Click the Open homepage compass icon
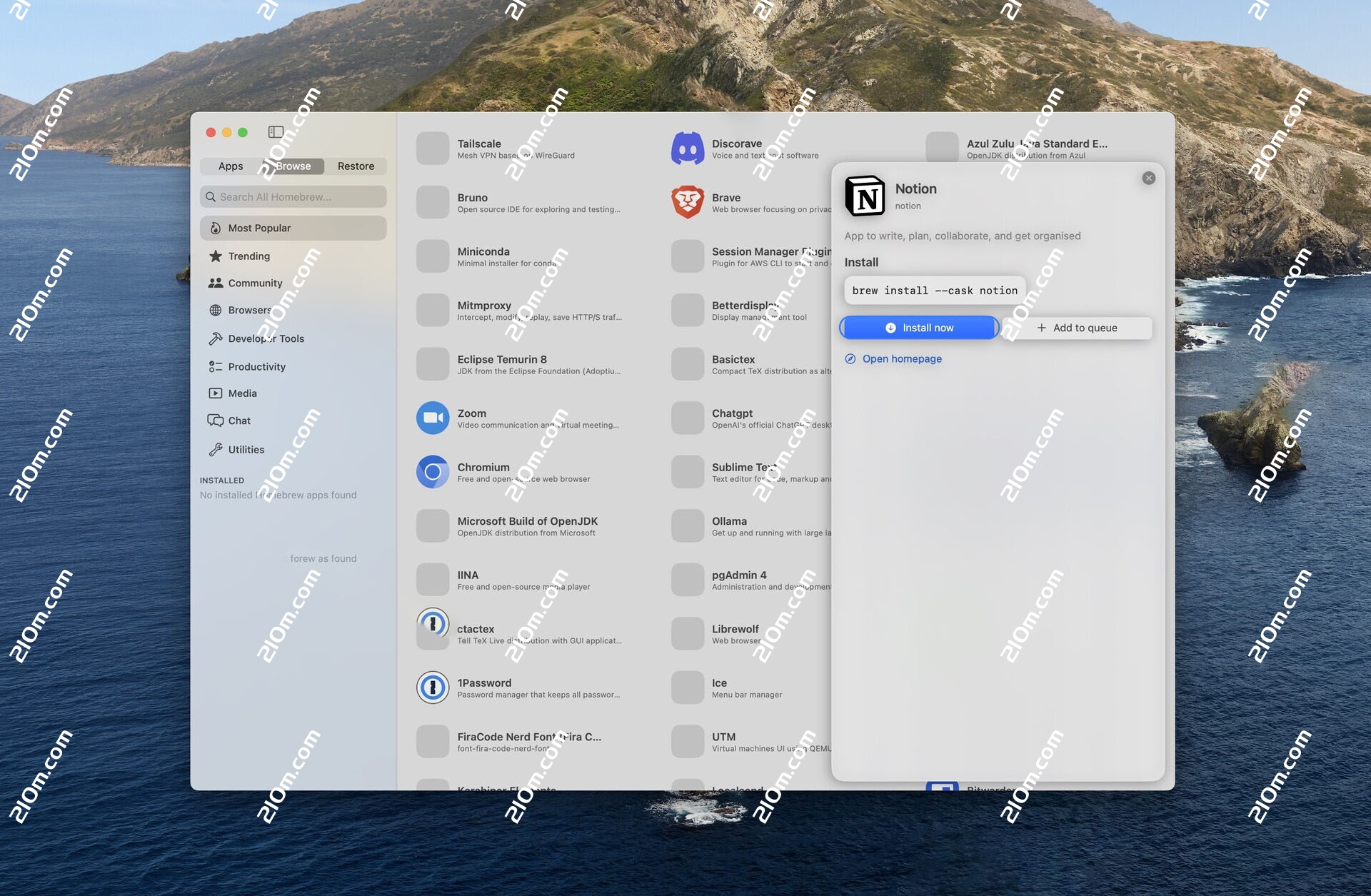1371x896 pixels. (x=850, y=359)
